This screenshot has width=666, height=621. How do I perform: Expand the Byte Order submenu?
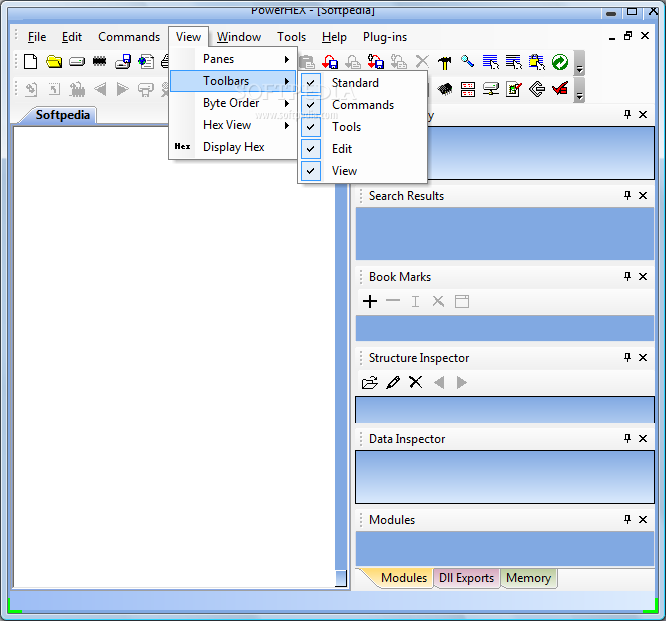pyautogui.click(x=232, y=103)
